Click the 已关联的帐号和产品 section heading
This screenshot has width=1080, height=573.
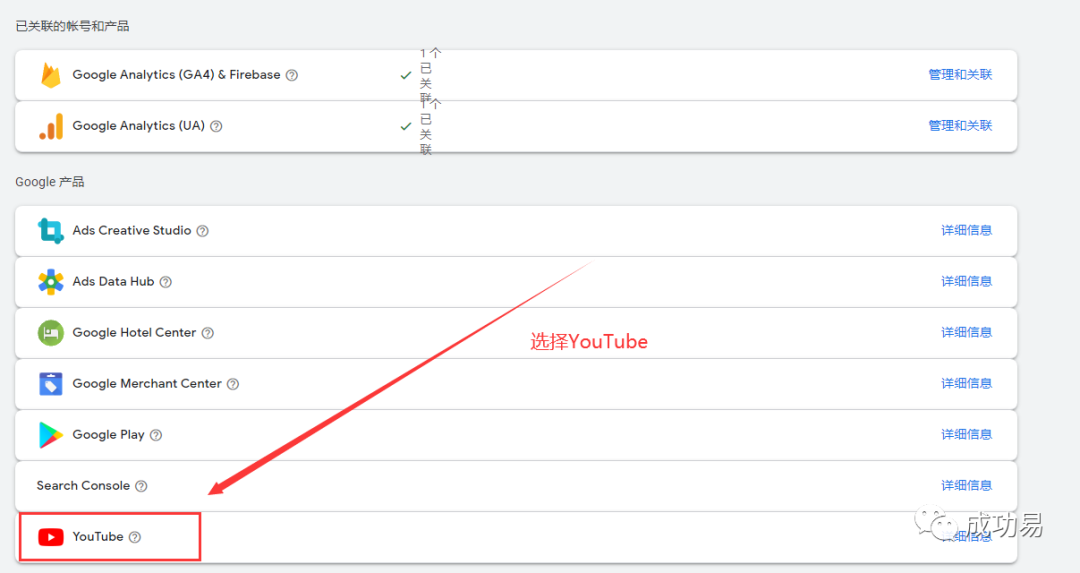click(72, 26)
